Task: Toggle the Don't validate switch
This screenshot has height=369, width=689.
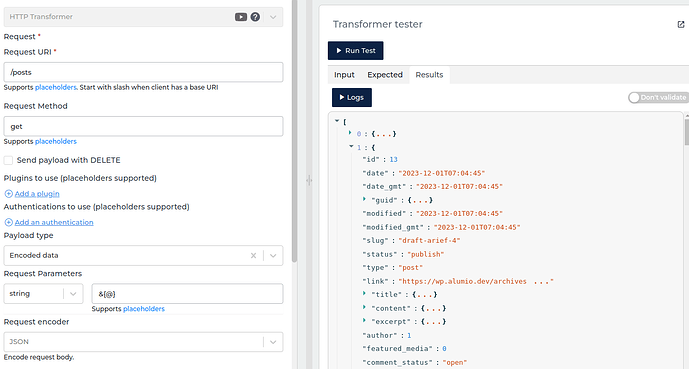Action: pyautogui.click(x=658, y=98)
